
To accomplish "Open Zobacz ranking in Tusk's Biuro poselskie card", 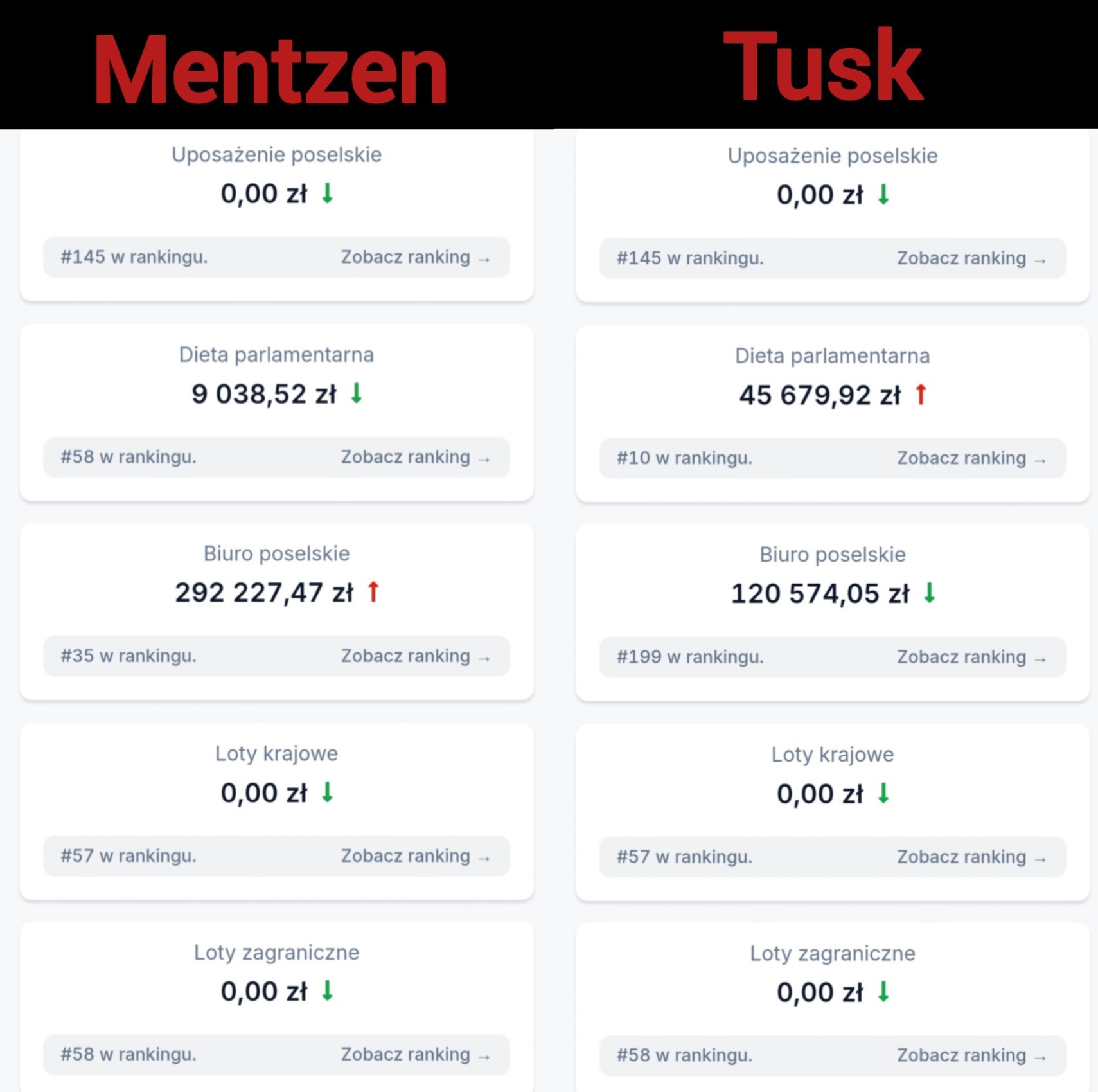I will (971, 657).
